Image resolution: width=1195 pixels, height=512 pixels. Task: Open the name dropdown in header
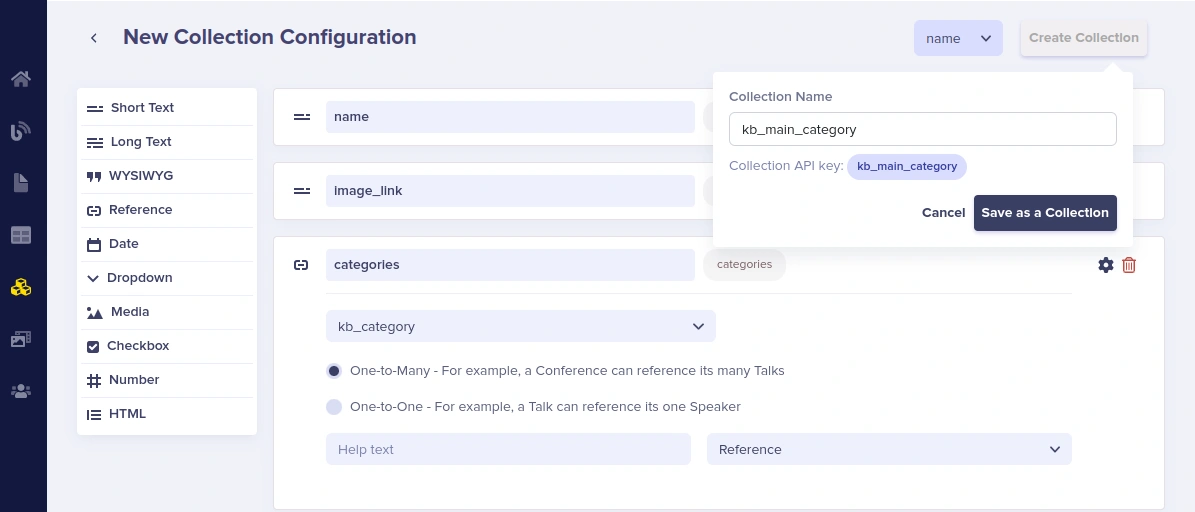coord(957,38)
